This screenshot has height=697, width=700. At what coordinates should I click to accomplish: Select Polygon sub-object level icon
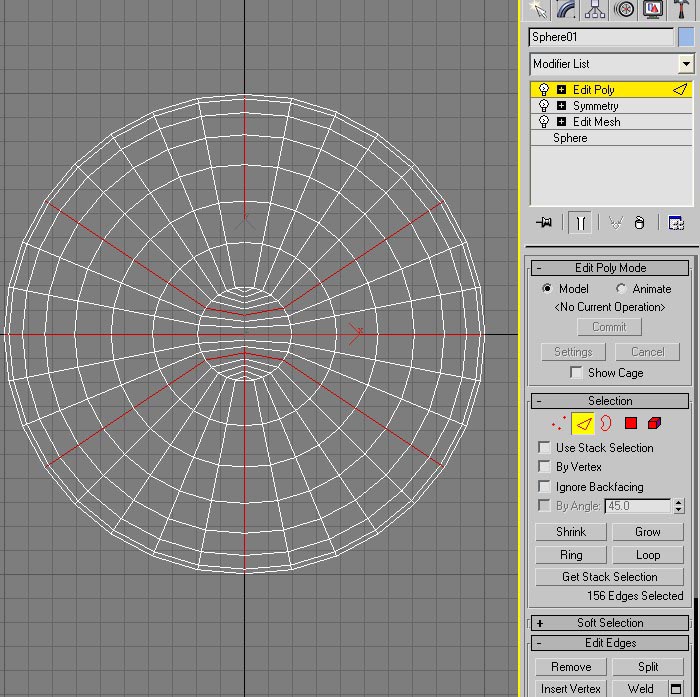631,423
